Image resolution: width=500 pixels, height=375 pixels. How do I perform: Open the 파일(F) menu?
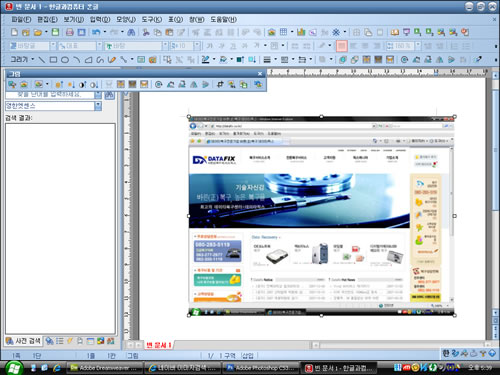(21, 20)
